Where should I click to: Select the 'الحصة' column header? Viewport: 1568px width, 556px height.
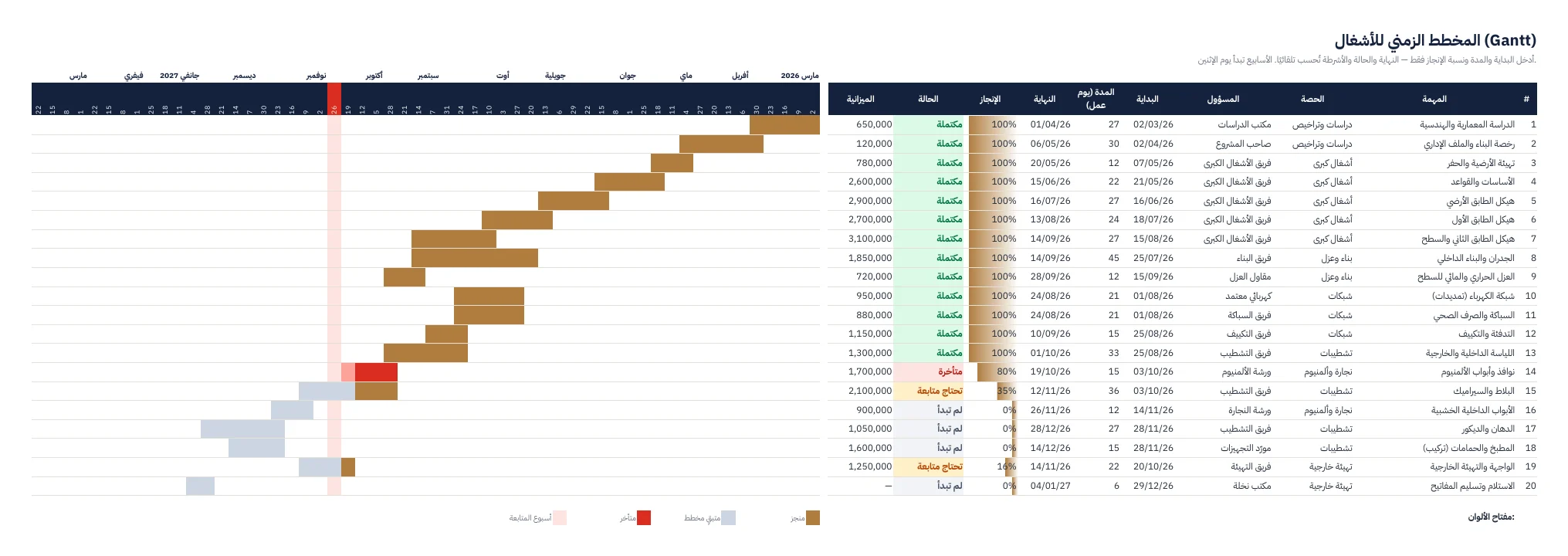[x=1312, y=99]
